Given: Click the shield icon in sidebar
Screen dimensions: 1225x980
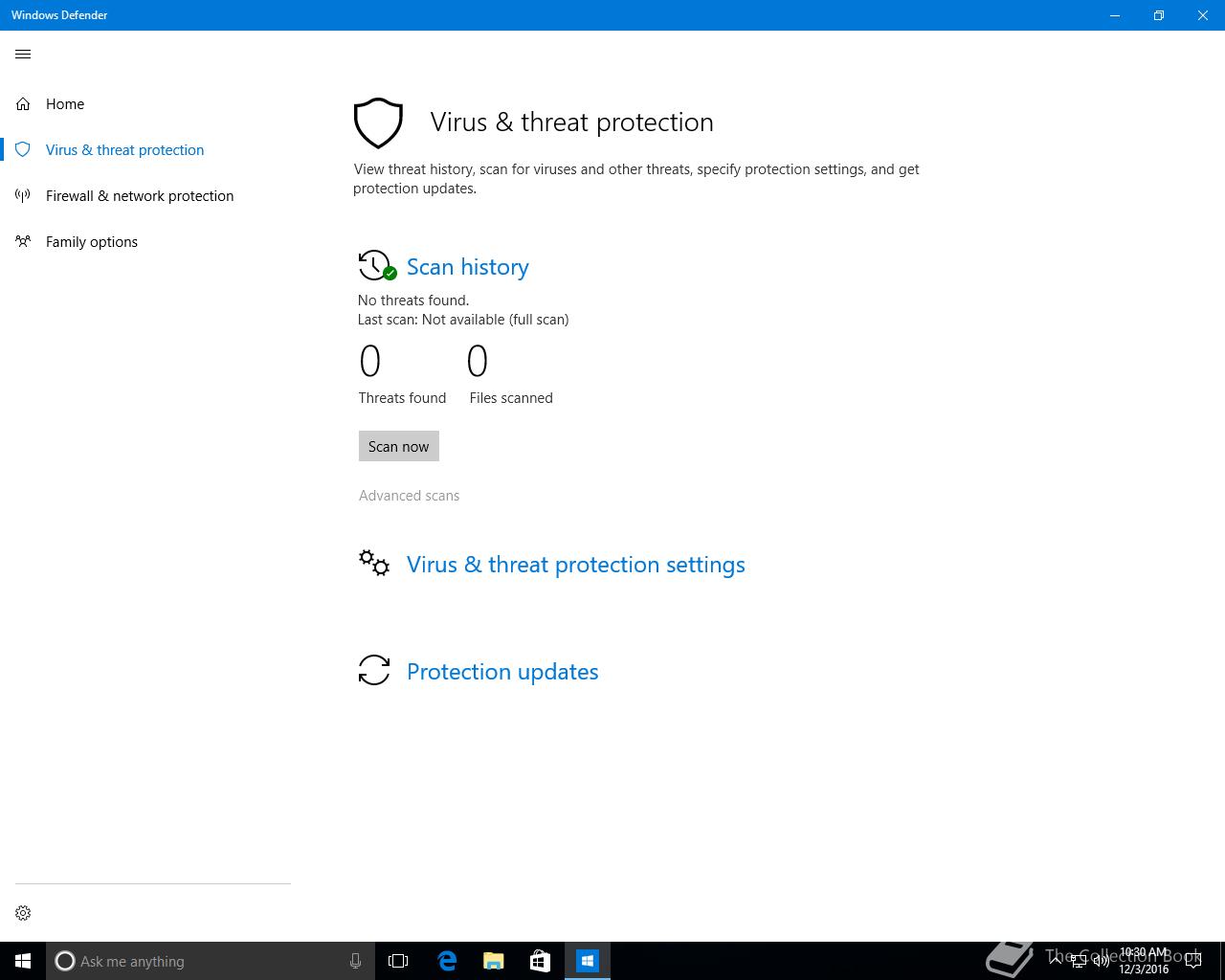Looking at the screenshot, I should 23,149.
